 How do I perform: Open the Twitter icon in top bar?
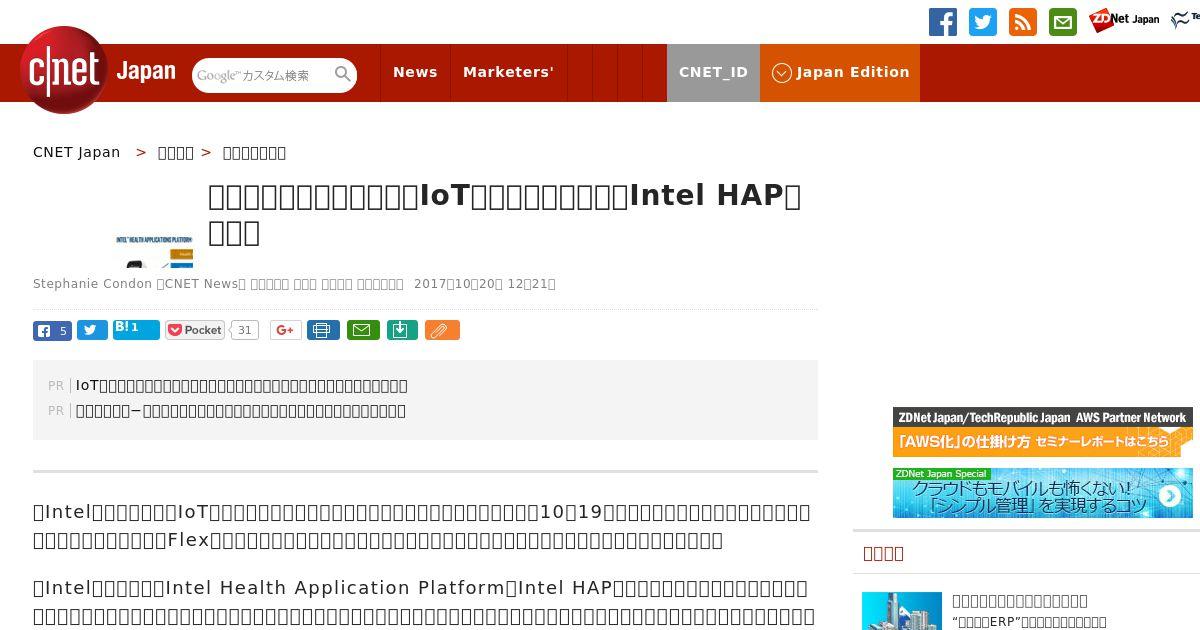[x=983, y=22]
